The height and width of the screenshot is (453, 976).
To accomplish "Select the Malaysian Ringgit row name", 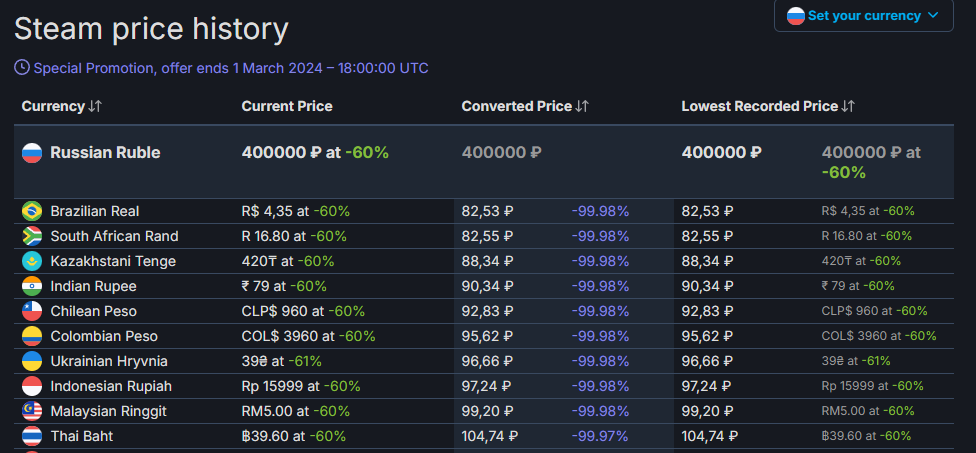I will click(x=108, y=411).
